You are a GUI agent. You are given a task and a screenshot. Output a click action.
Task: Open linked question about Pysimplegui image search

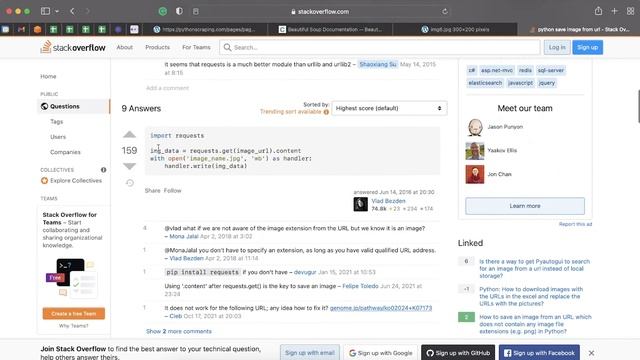(x=535, y=269)
